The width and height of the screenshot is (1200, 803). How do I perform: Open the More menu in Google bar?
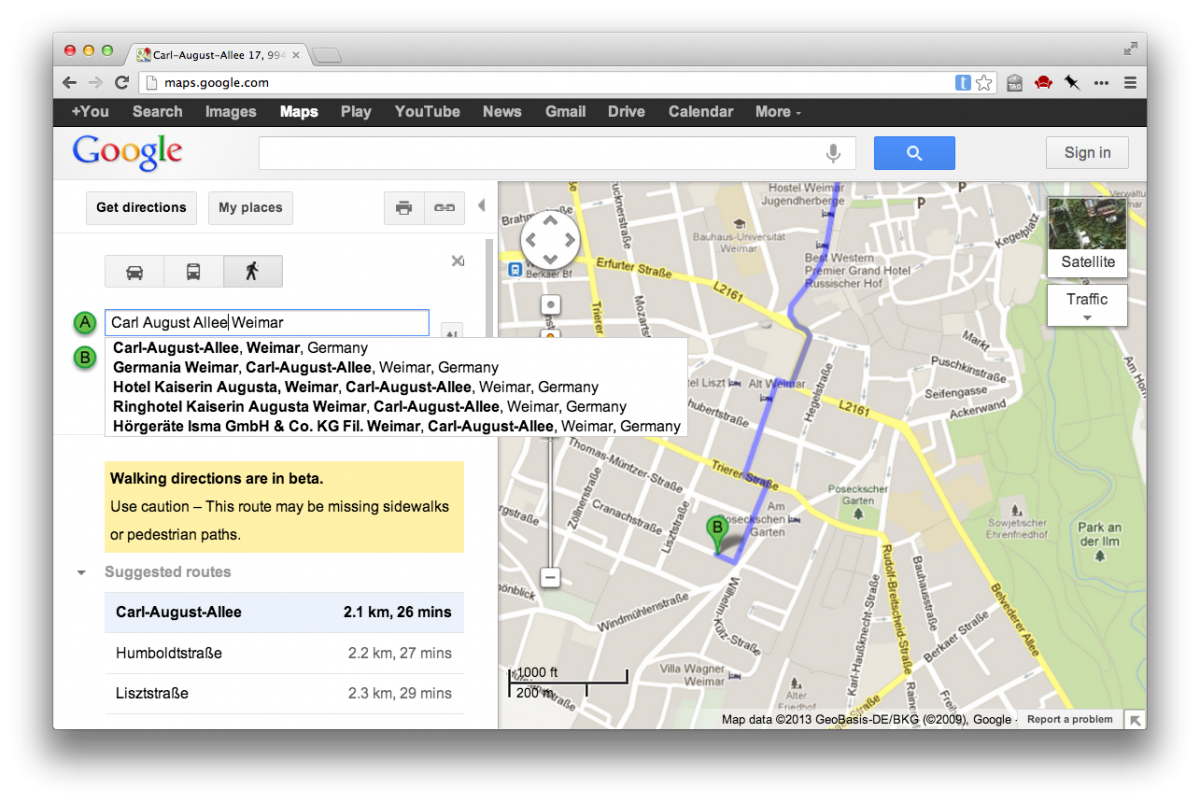pos(777,112)
